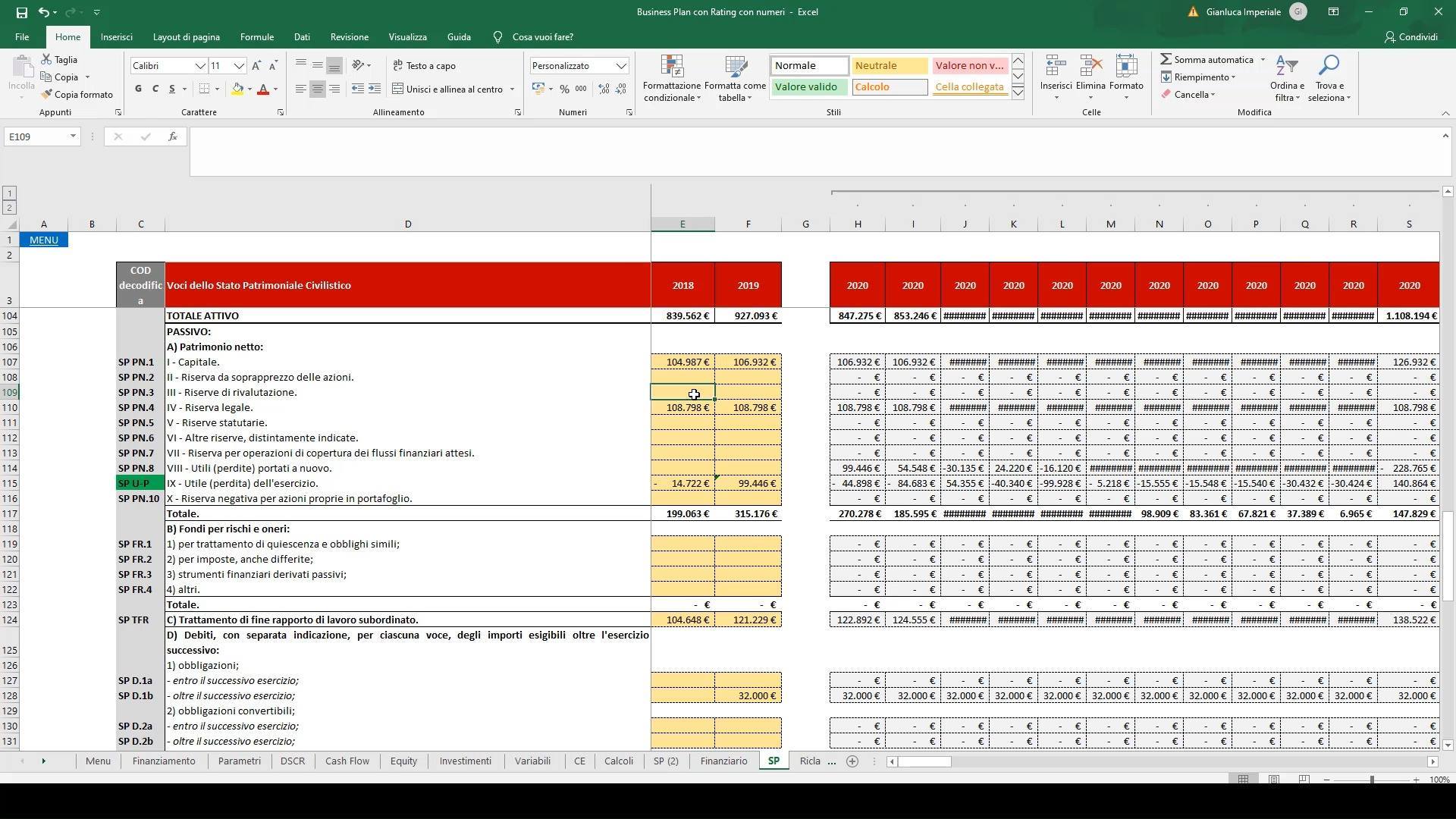Open Trova e seleziona
This screenshot has height=819, width=1456.
pos(1329,77)
